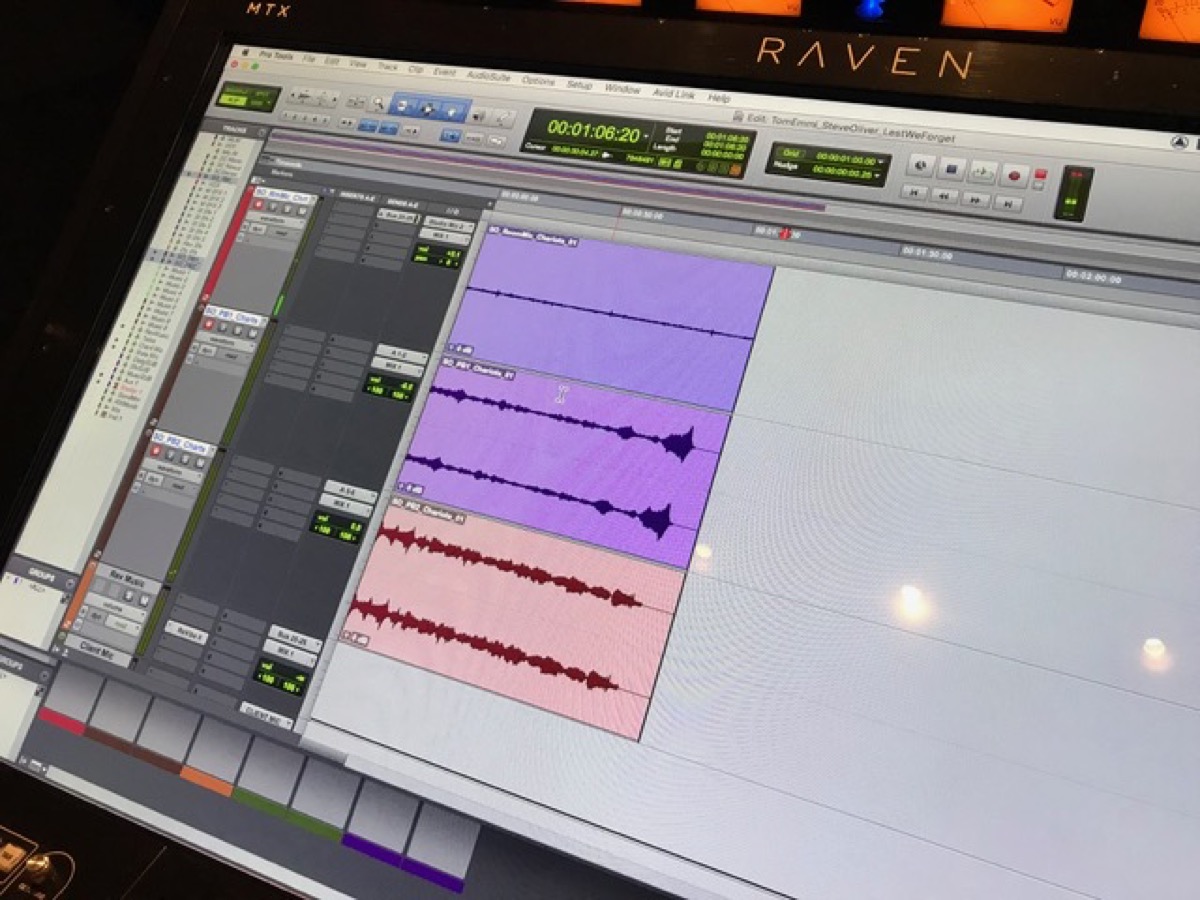Open the Track menu
The width and height of the screenshot is (1200, 900).
pos(388,65)
